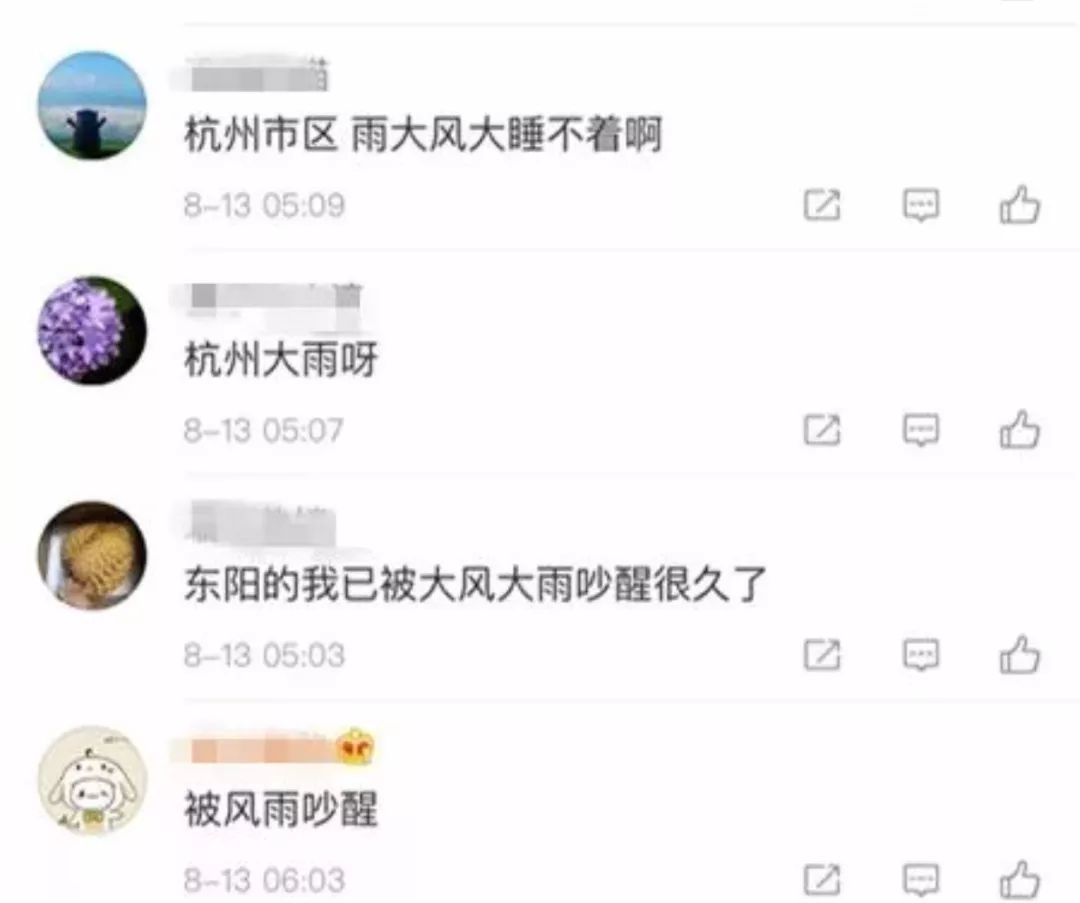Like the 东阳的我已被大风大雨吵醒很久了 comment
1080x903 pixels.
(1019, 654)
